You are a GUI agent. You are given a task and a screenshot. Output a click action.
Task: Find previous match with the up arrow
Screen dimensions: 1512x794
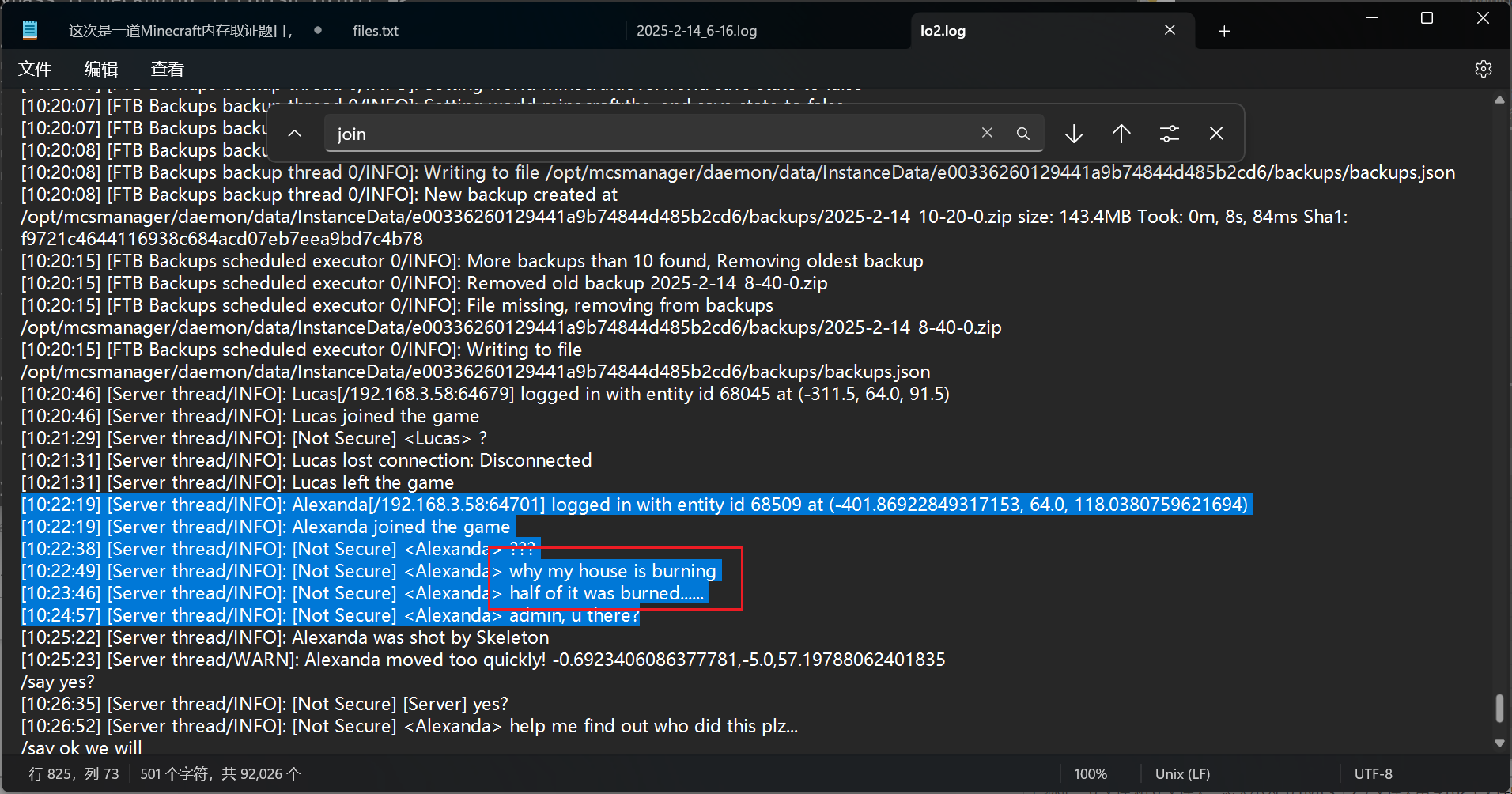[1121, 134]
